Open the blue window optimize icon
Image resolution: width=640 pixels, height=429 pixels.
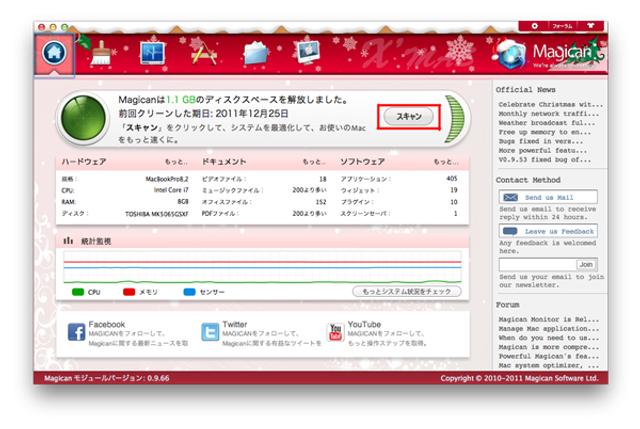pyautogui.click(x=152, y=55)
